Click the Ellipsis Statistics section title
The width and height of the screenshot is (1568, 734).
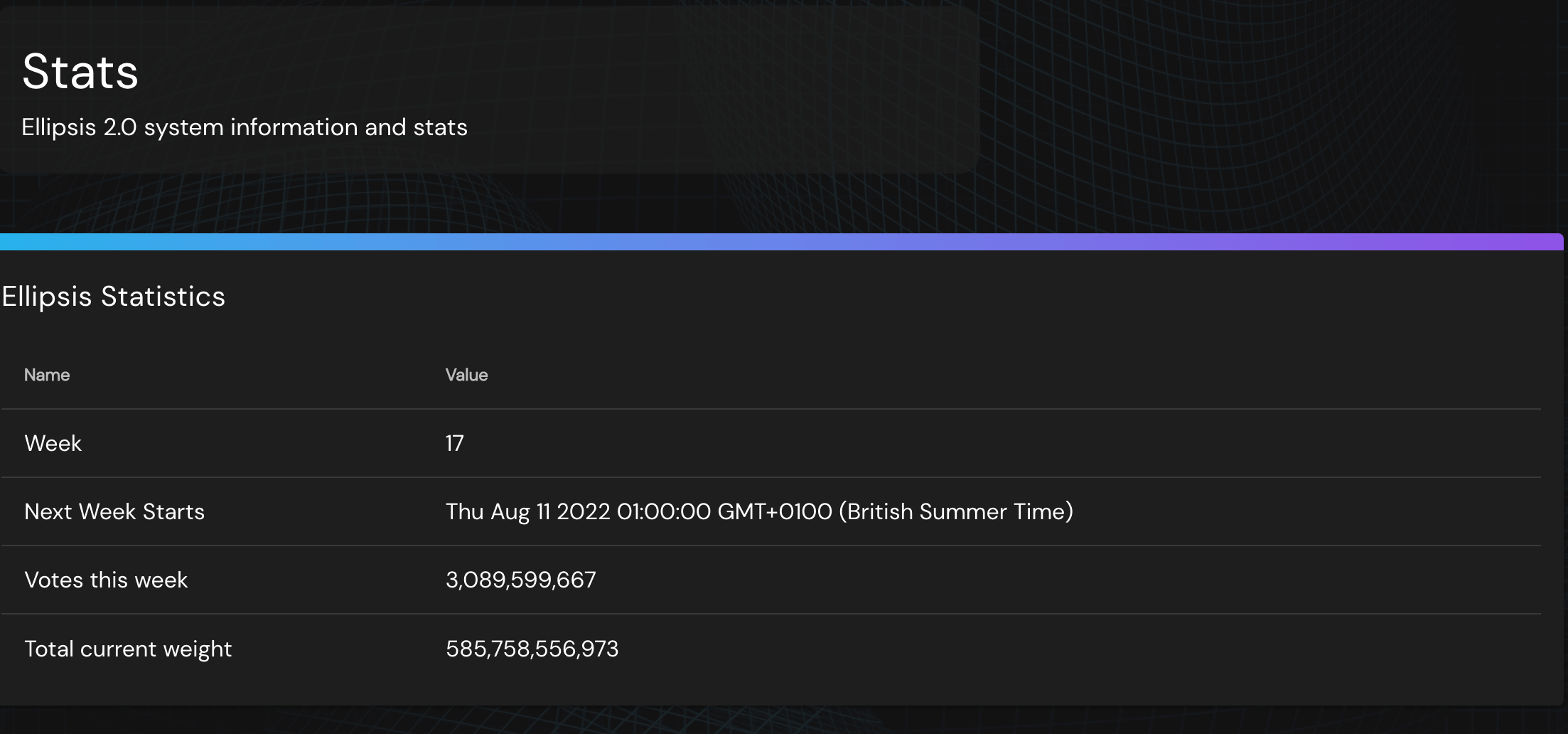(113, 297)
